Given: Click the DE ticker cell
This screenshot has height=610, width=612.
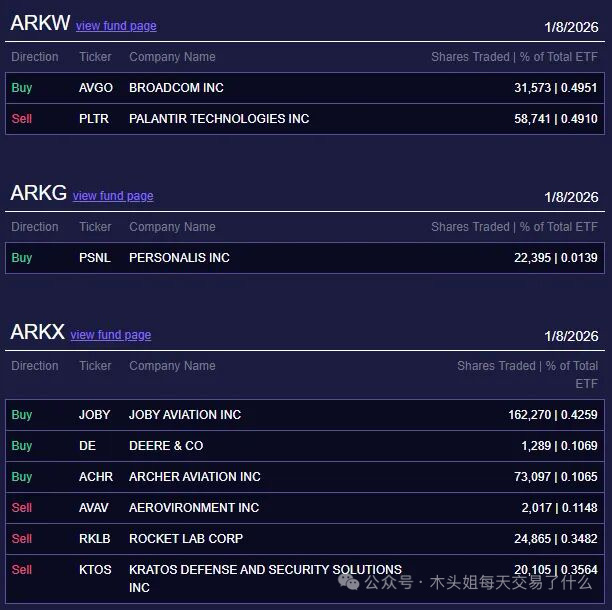Looking at the screenshot, I should click(87, 446).
